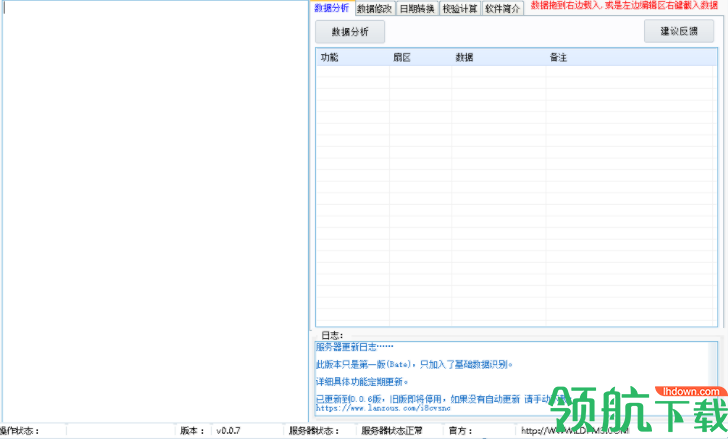Click the 数据 column header in table
The image size is (728, 439).
(x=499, y=58)
